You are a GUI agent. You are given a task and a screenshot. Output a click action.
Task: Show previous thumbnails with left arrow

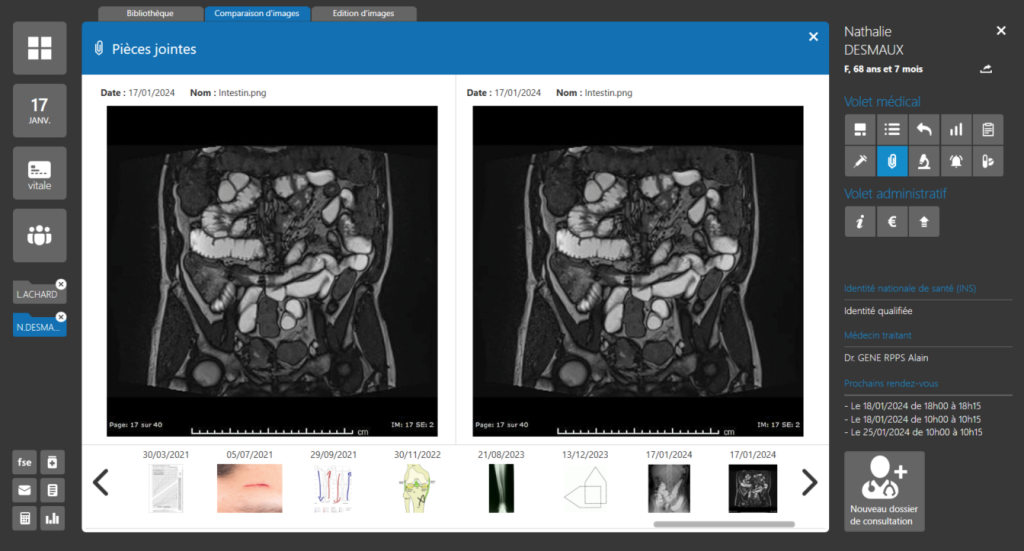coord(101,483)
